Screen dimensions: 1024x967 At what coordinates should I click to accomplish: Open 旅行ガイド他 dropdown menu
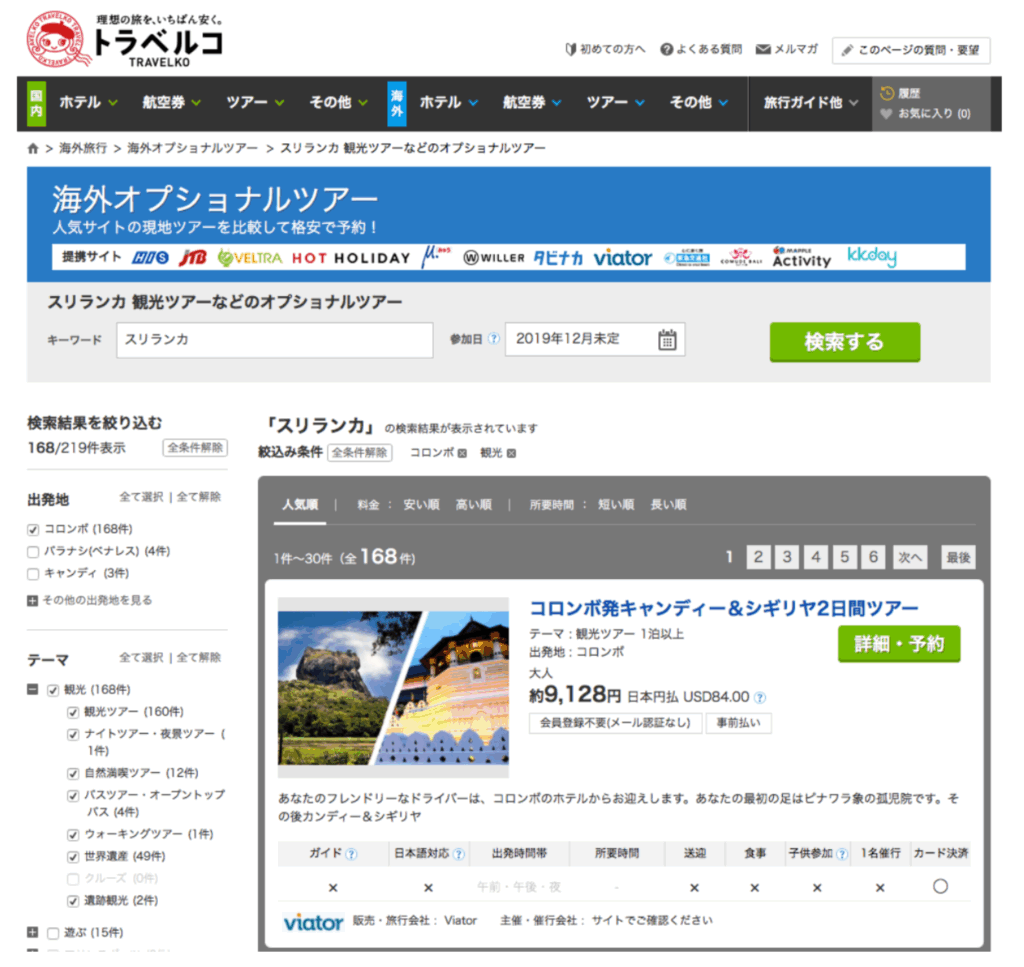(810, 103)
